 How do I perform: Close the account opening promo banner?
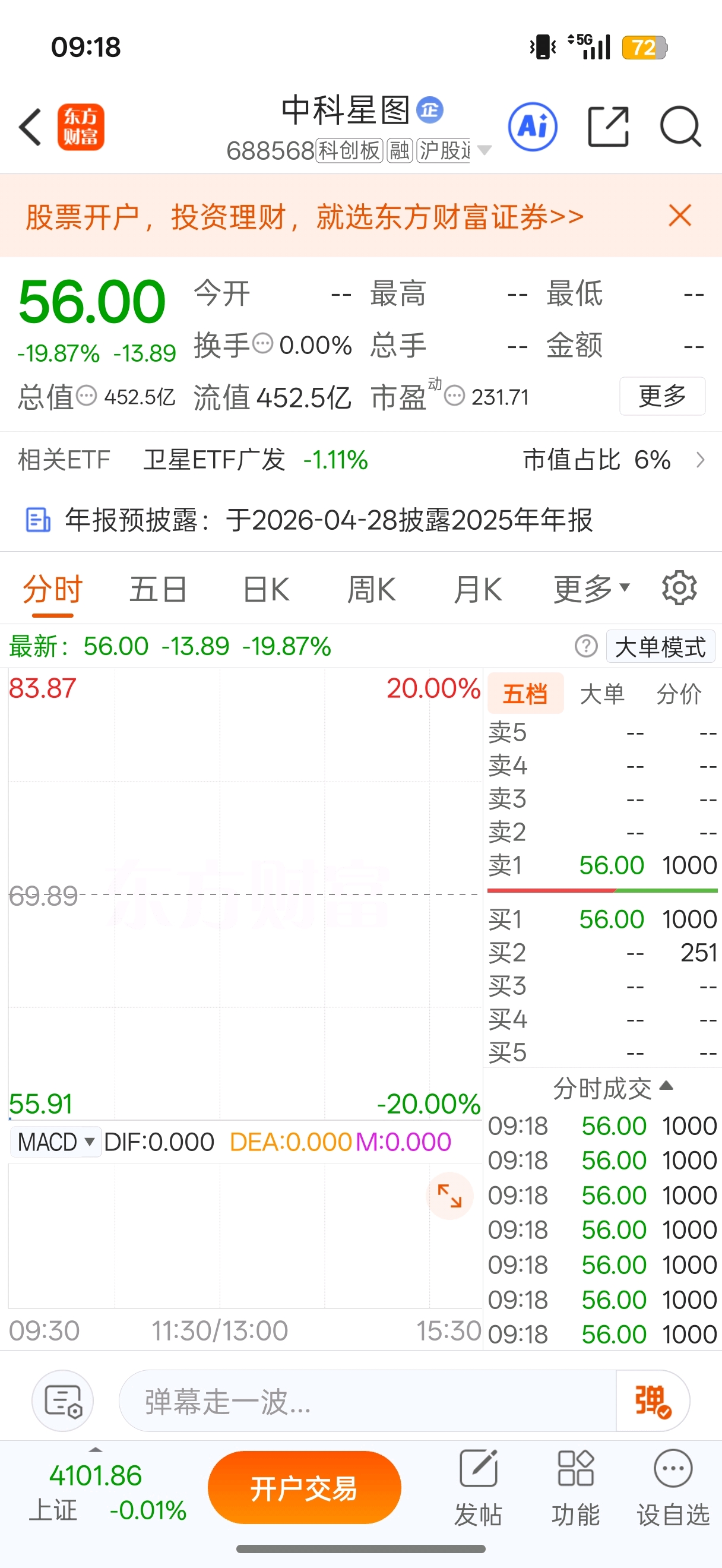(x=679, y=216)
